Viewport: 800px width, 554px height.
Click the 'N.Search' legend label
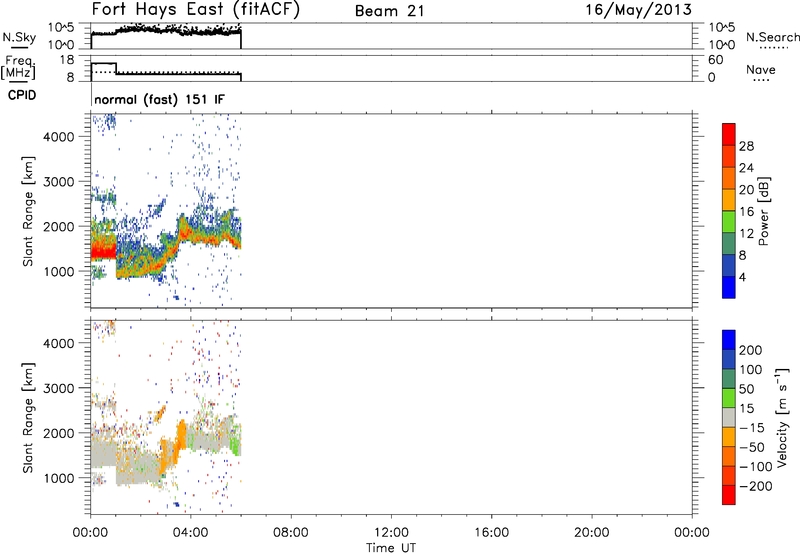(772, 37)
